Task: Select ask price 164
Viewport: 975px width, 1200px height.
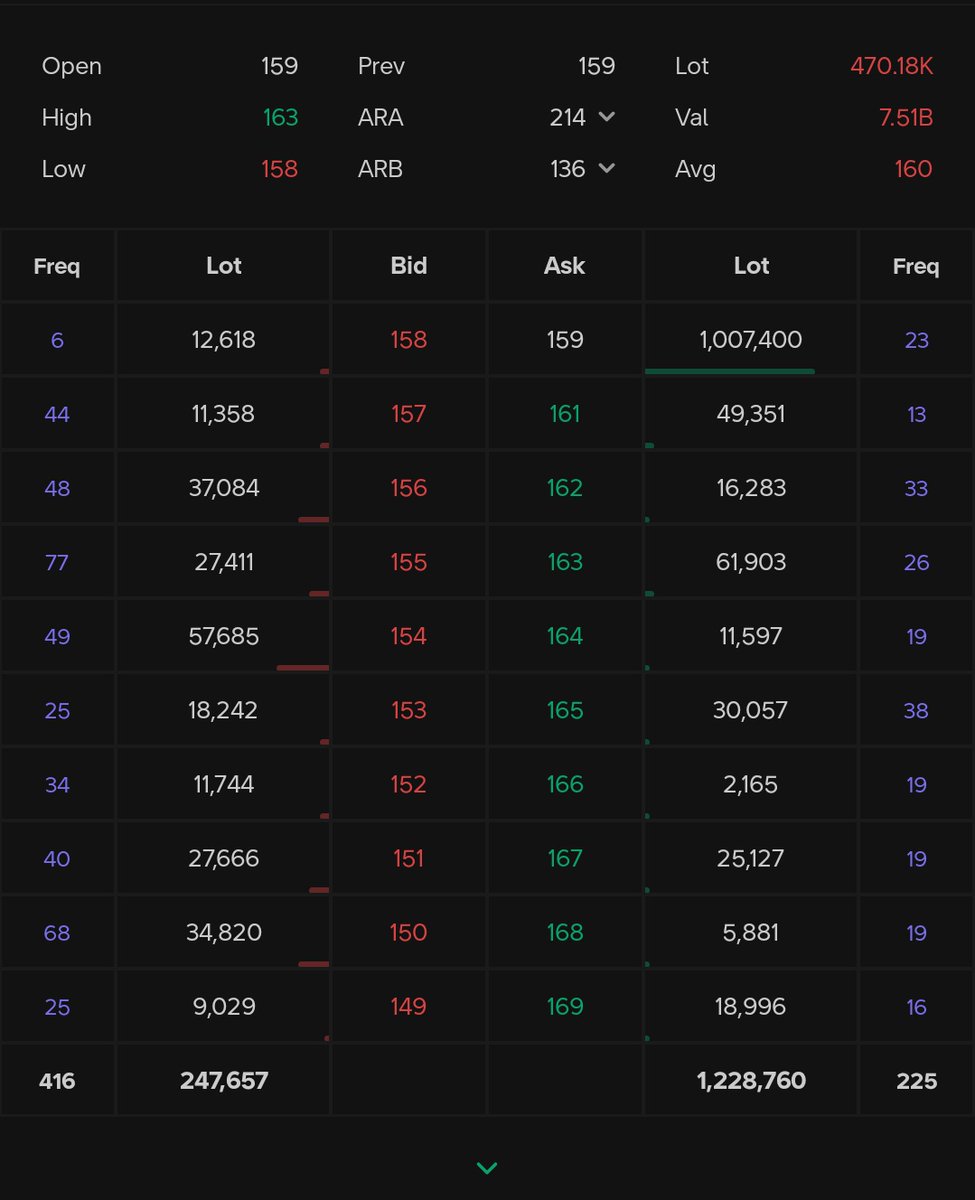Action: click(x=565, y=636)
